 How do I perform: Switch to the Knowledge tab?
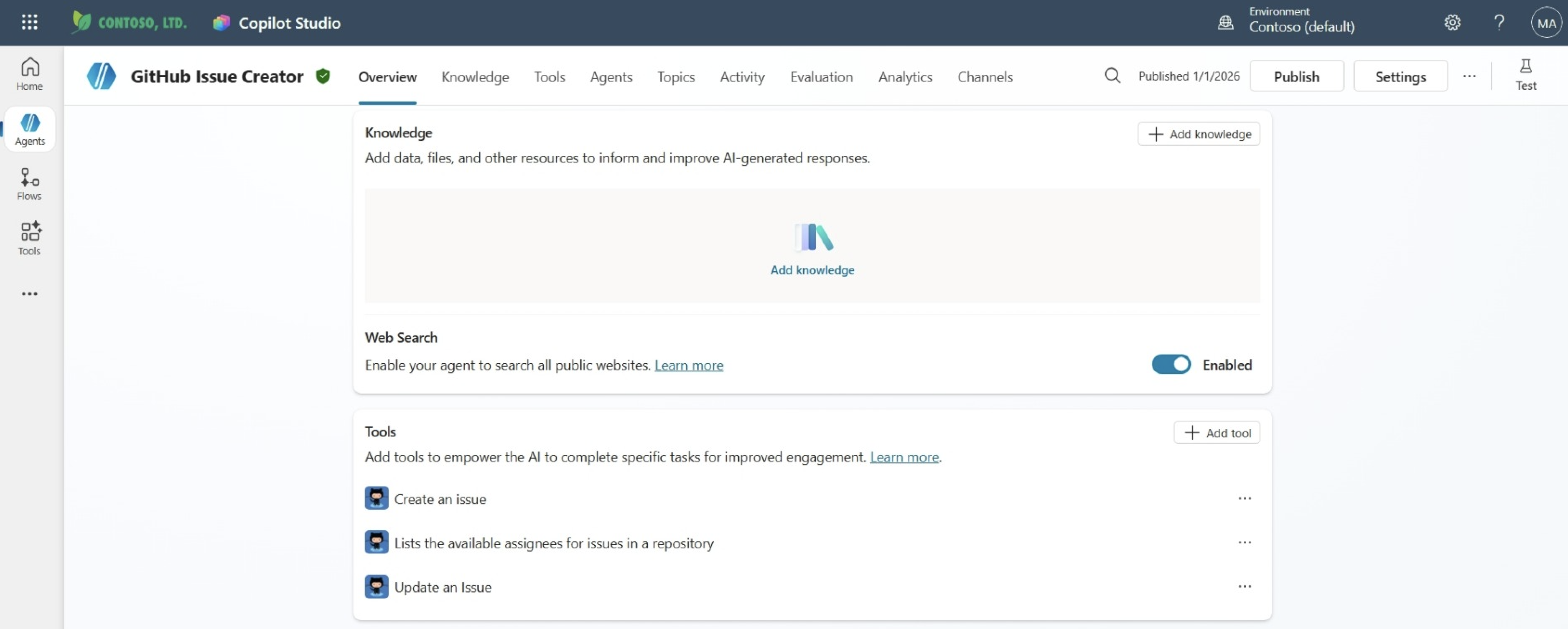tap(475, 77)
